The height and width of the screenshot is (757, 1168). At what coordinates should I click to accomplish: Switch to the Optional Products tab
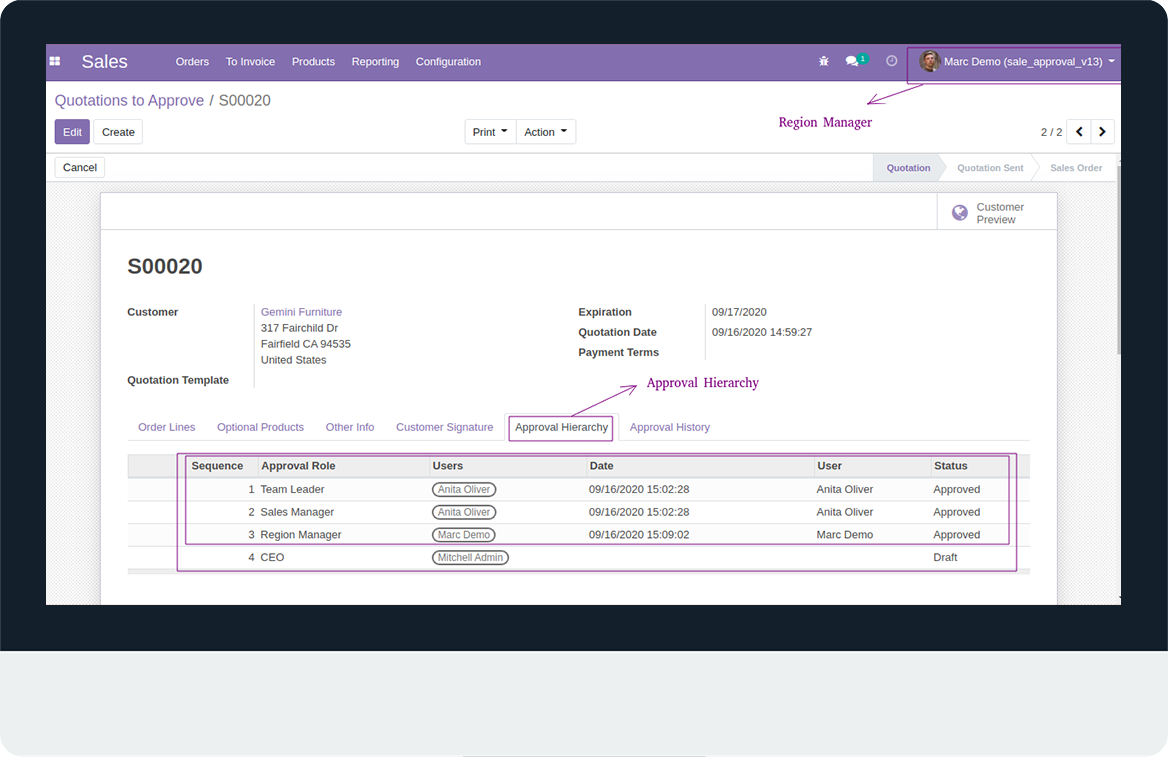click(x=261, y=427)
